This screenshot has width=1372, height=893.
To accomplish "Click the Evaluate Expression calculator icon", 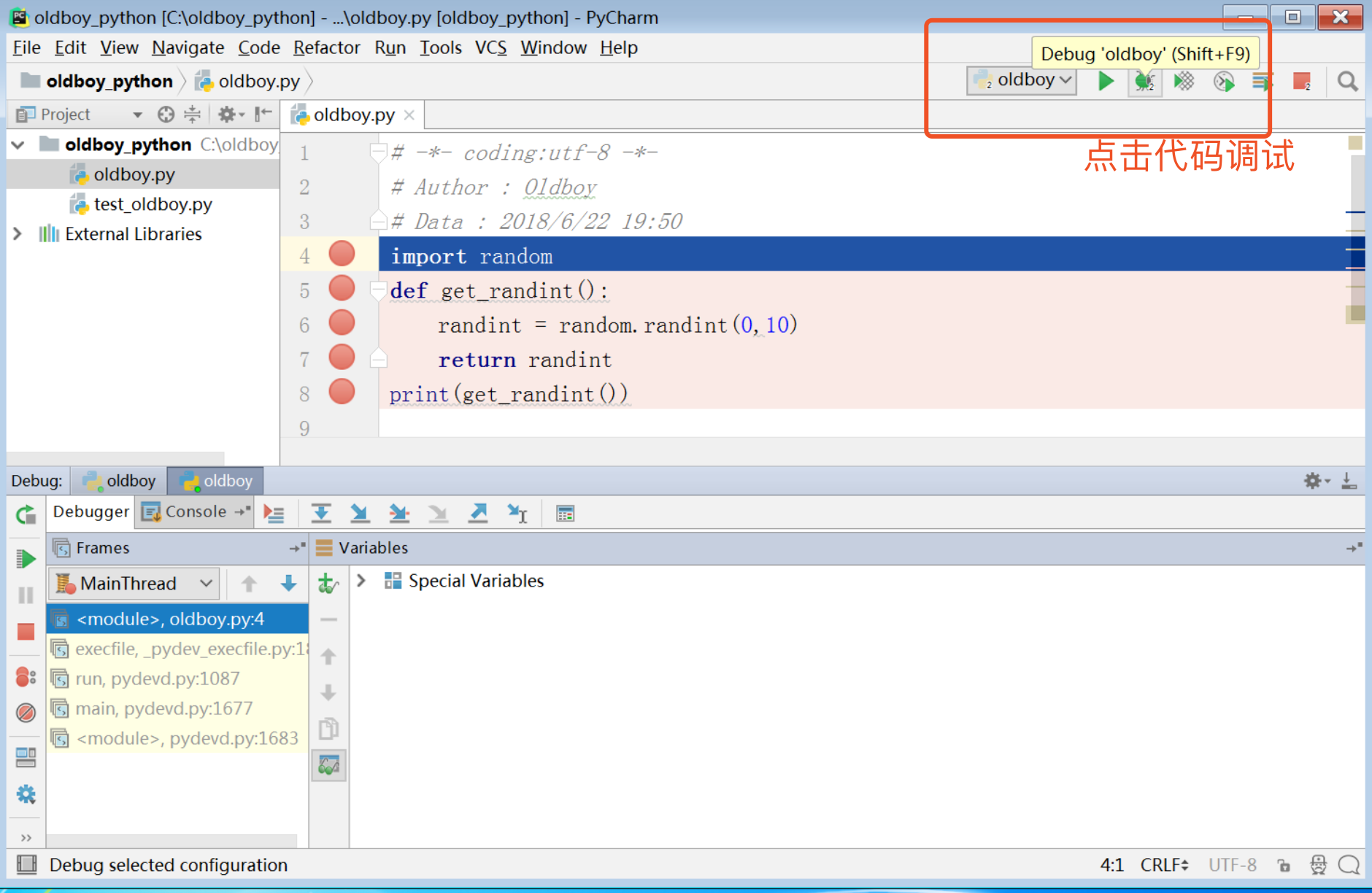I will coord(566,514).
